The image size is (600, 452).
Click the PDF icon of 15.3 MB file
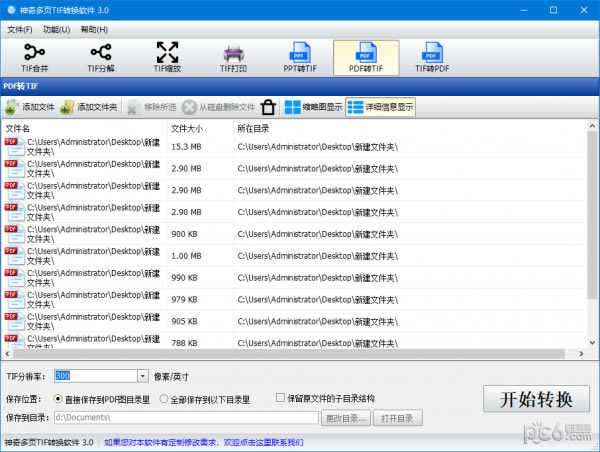click(x=14, y=147)
